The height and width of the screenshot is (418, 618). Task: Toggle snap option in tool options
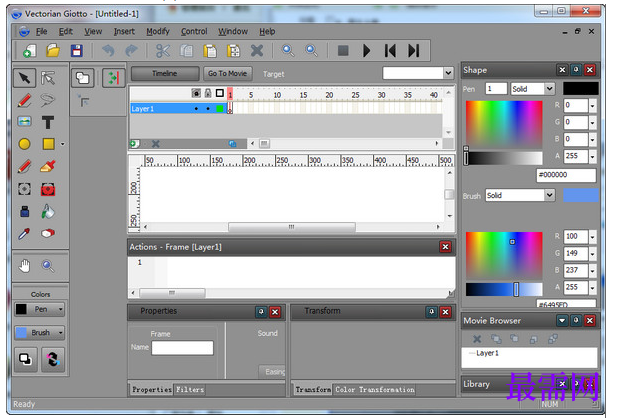pyautogui.click(x=114, y=78)
